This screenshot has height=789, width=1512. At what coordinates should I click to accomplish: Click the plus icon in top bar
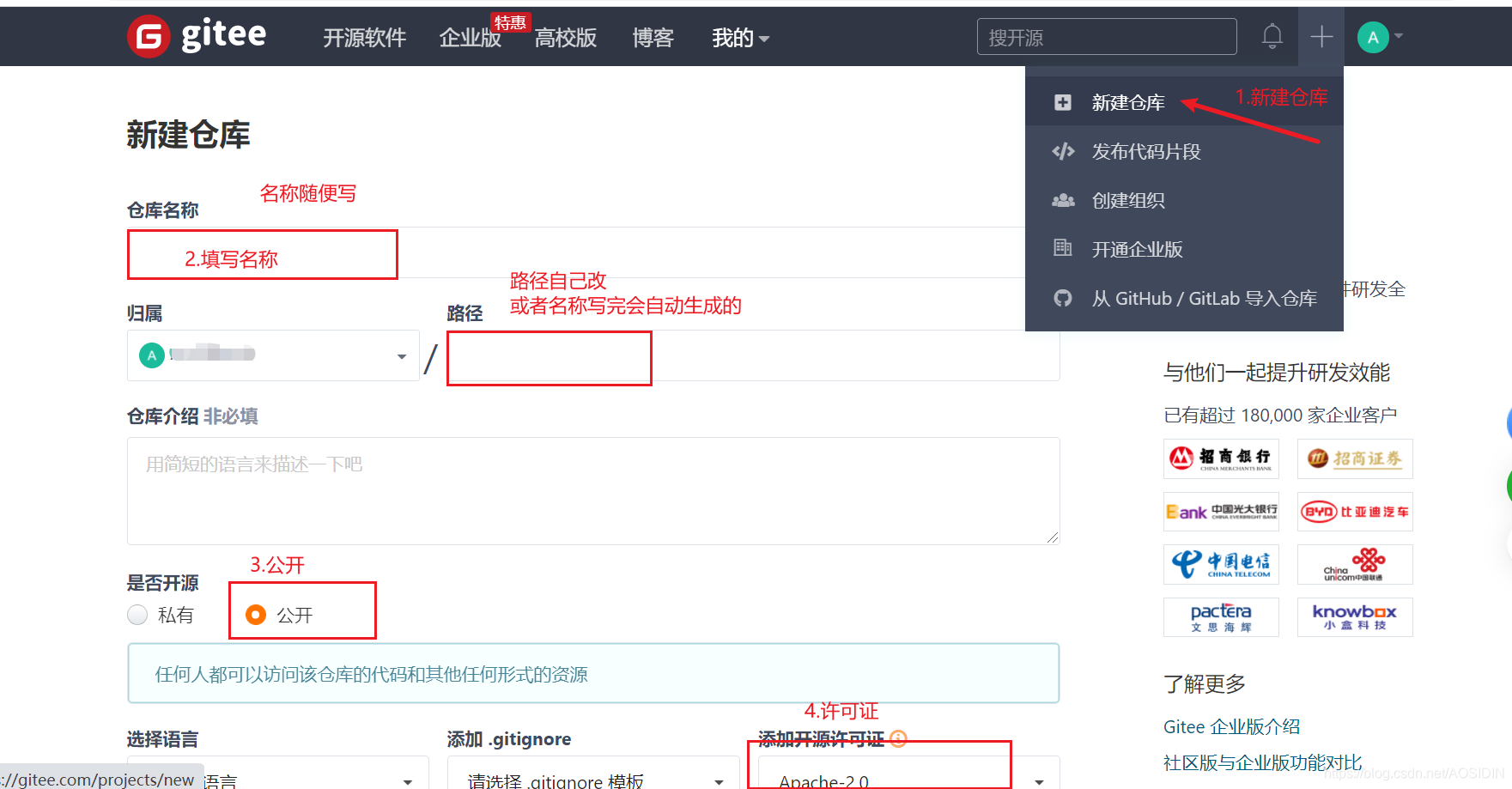(1321, 36)
